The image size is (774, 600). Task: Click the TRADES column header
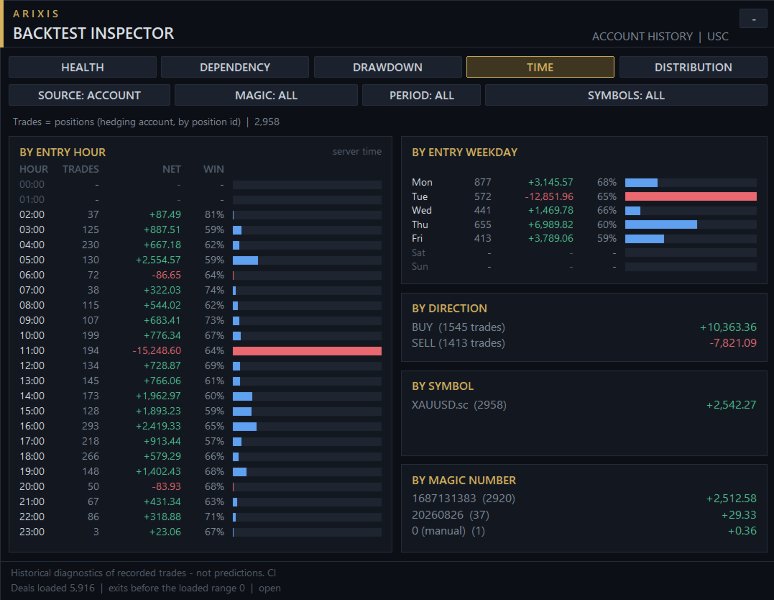click(x=80, y=169)
